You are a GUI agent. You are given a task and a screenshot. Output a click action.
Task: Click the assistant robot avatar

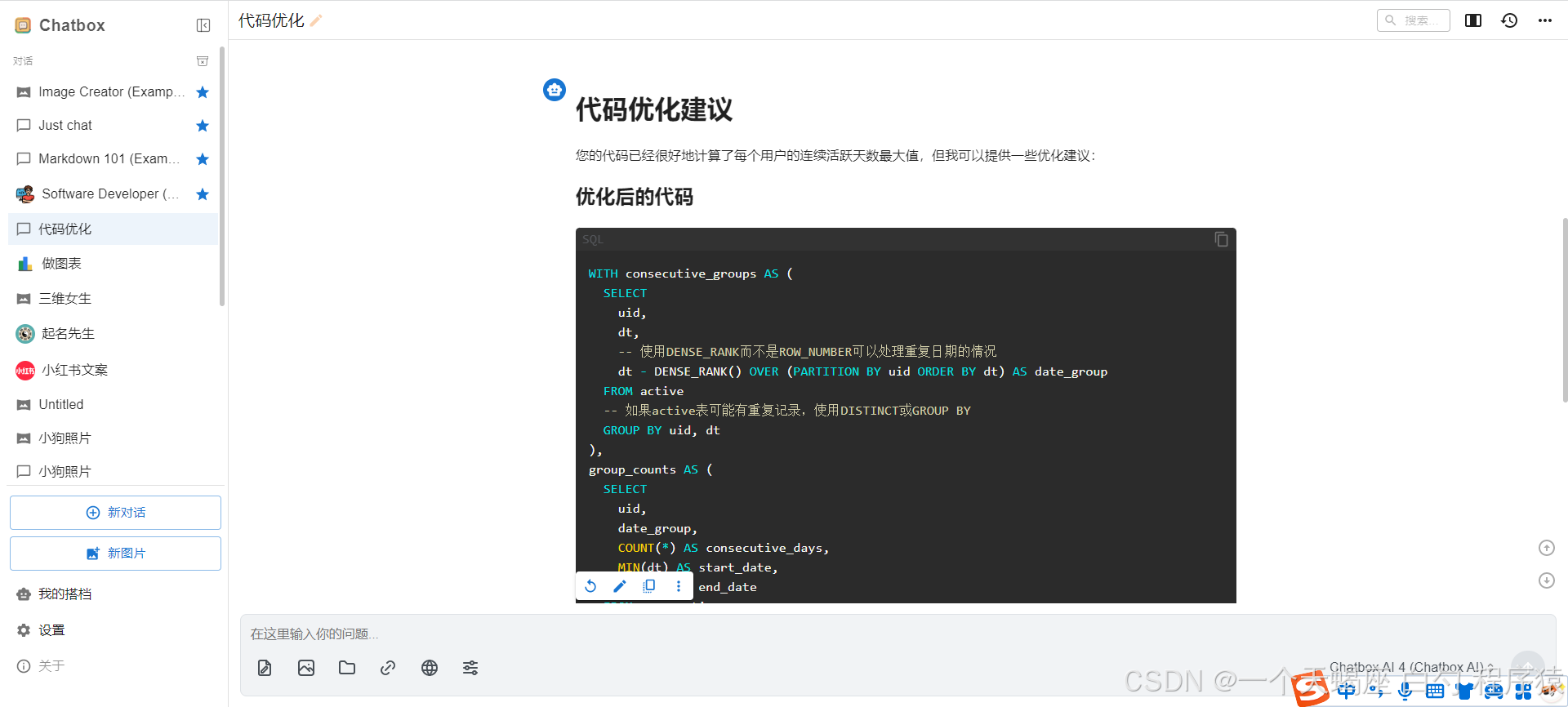click(x=555, y=90)
